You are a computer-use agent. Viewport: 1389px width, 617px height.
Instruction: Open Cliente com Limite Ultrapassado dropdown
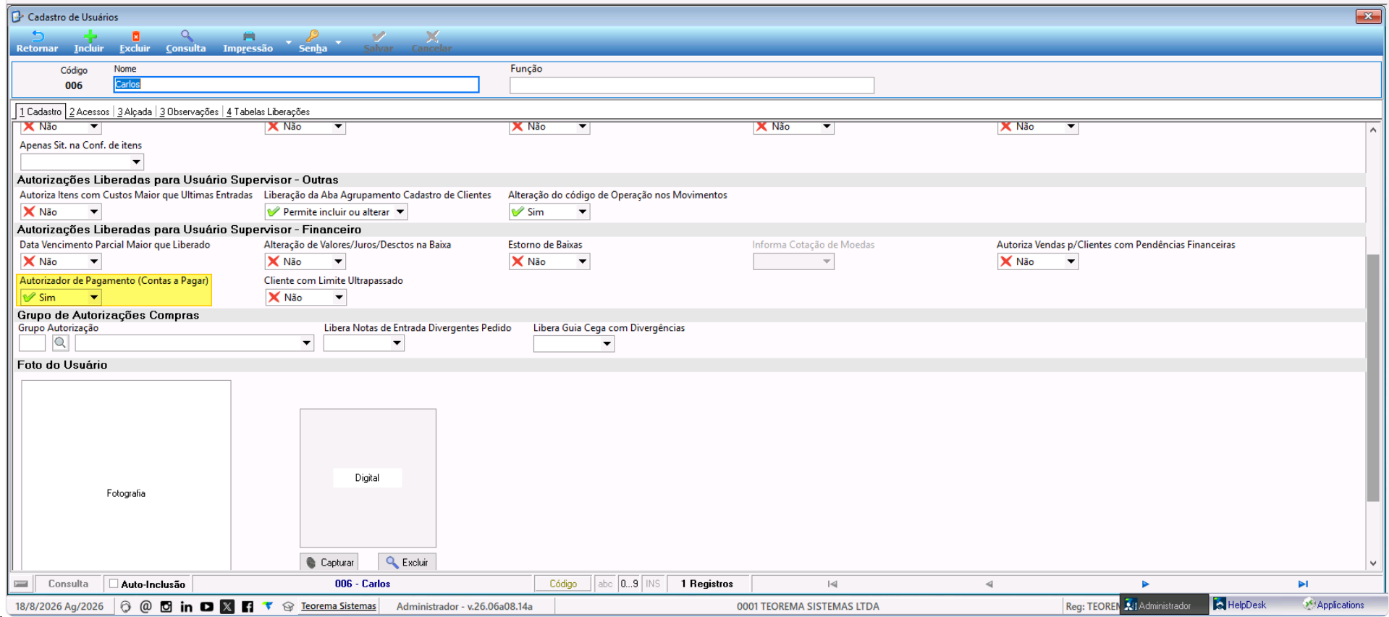tap(339, 297)
